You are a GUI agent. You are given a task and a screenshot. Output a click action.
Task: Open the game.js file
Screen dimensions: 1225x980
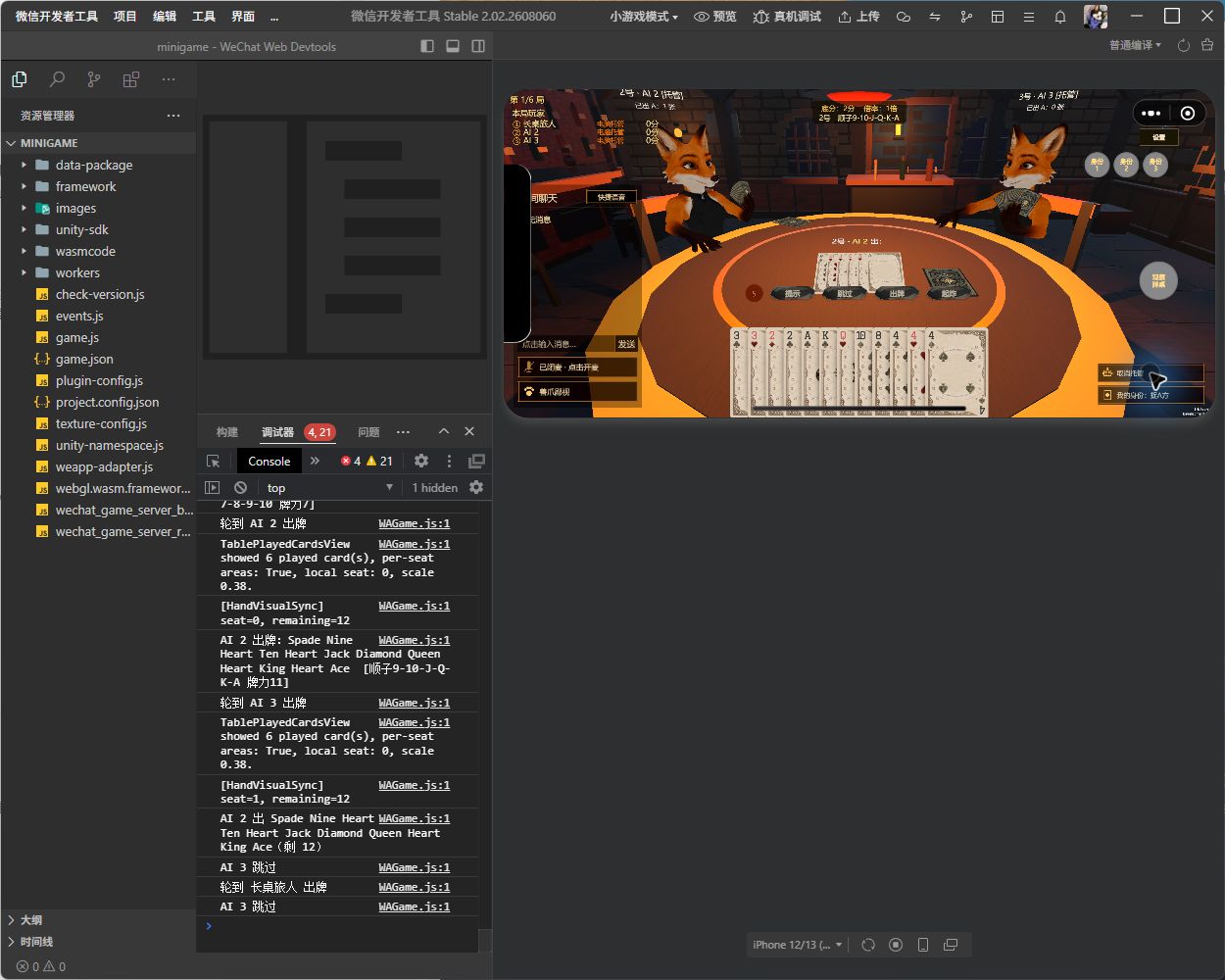coord(76,337)
